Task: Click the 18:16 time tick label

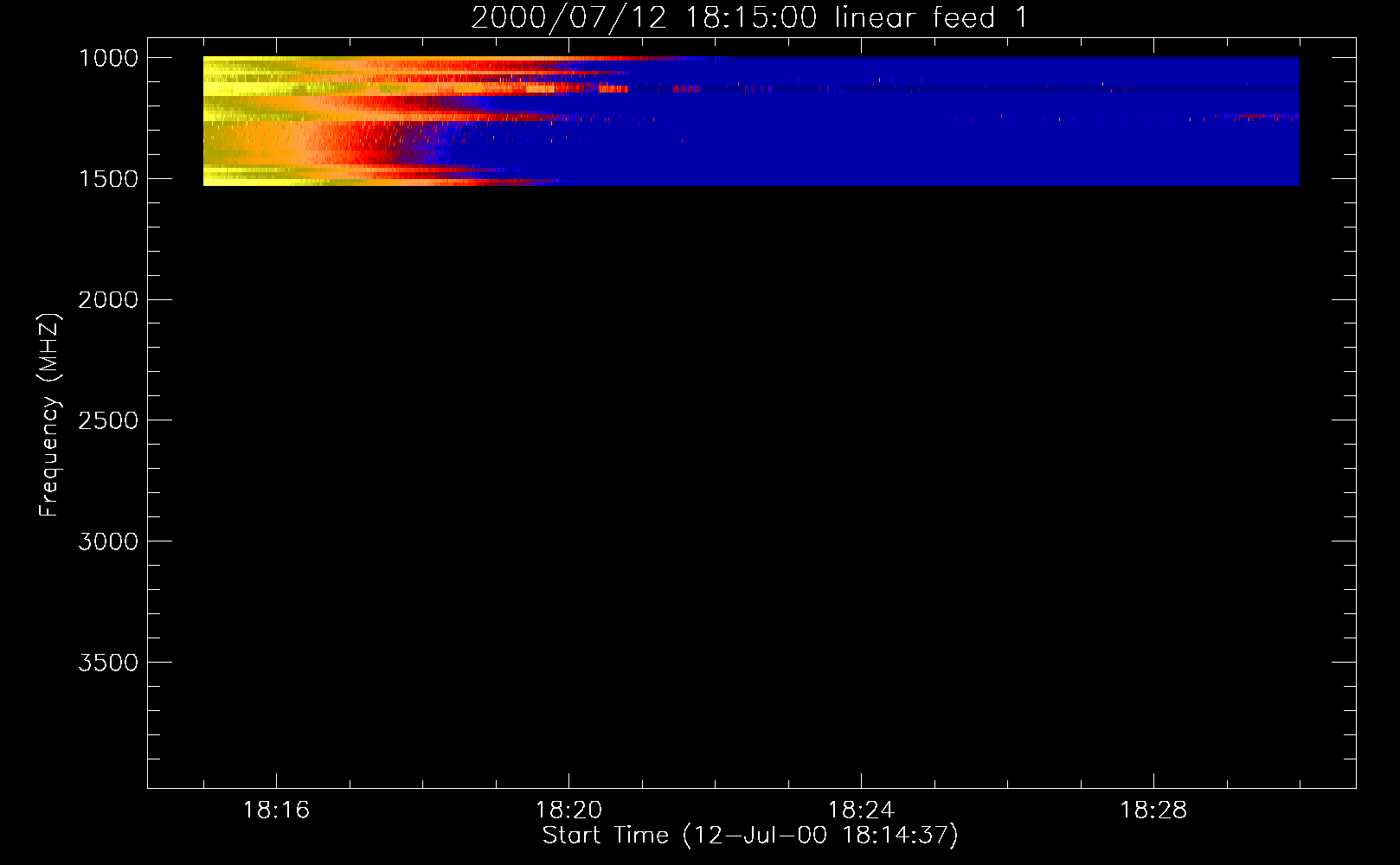Action: [276, 811]
